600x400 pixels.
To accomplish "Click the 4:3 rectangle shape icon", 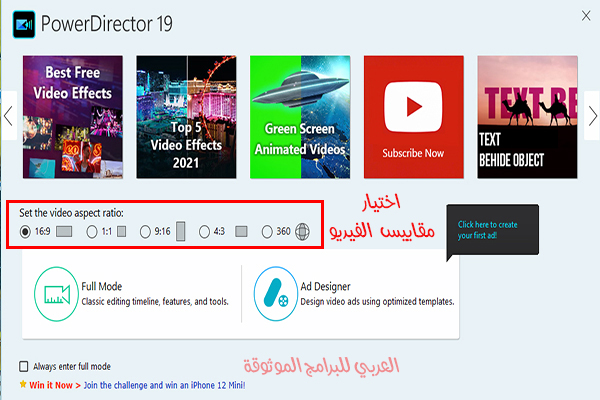I will (x=241, y=232).
